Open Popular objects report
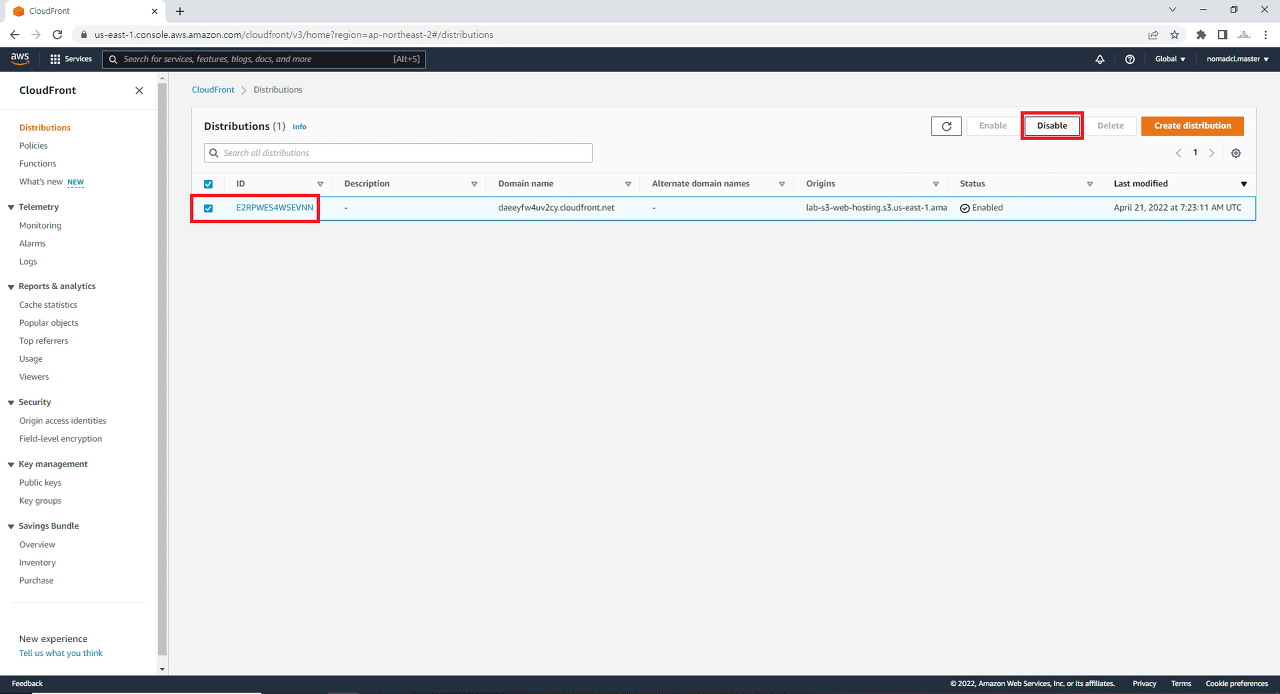This screenshot has width=1280, height=694. click(x=48, y=323)
